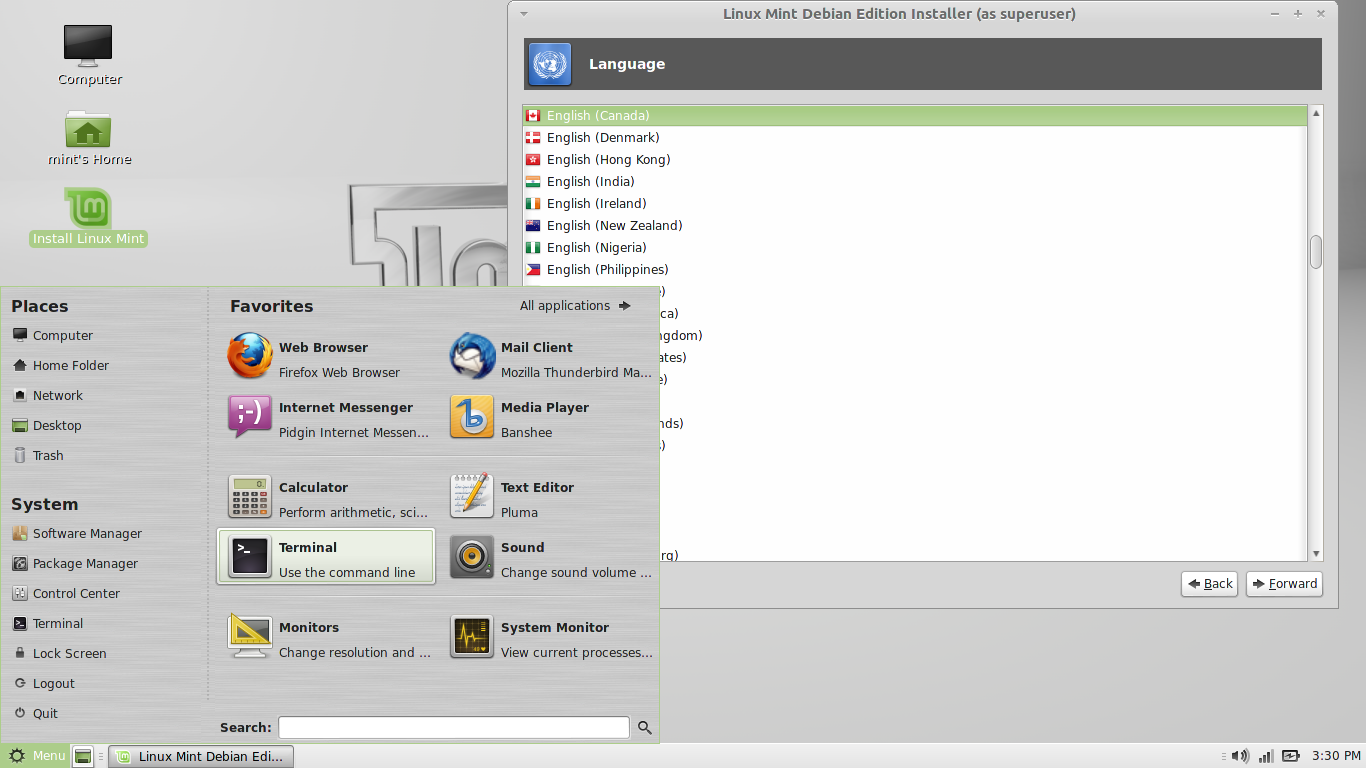Click the battery power tray icon

point(1292,756)
